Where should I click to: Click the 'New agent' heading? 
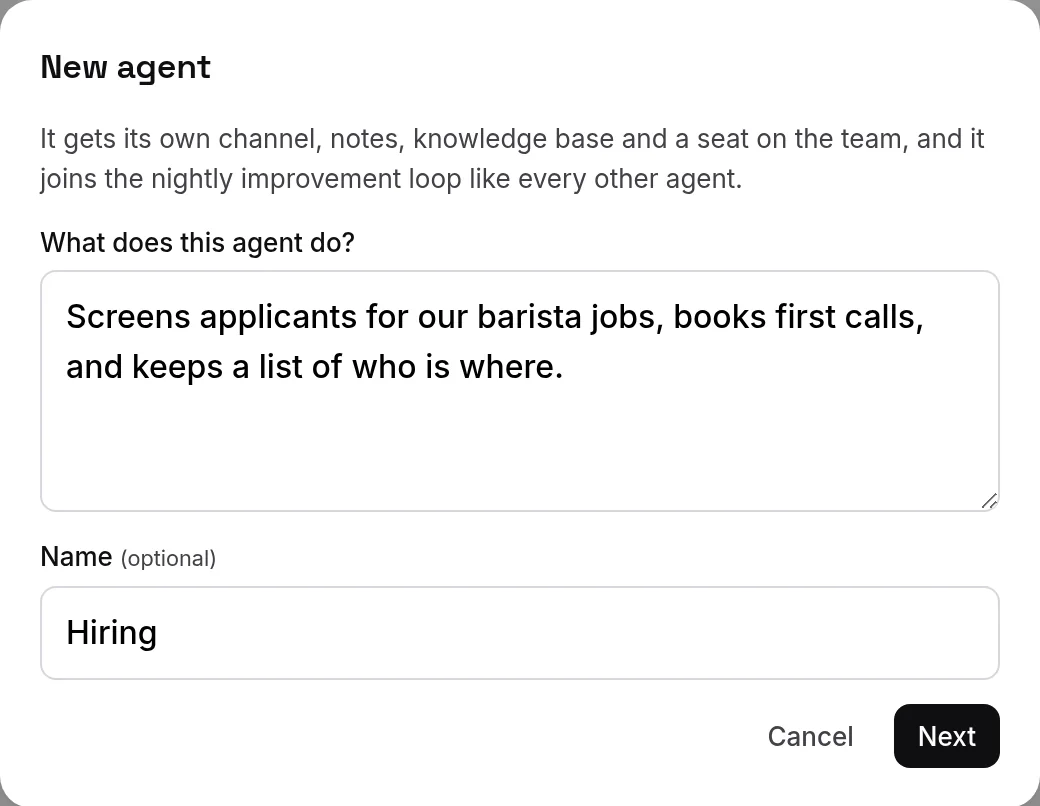125,68
